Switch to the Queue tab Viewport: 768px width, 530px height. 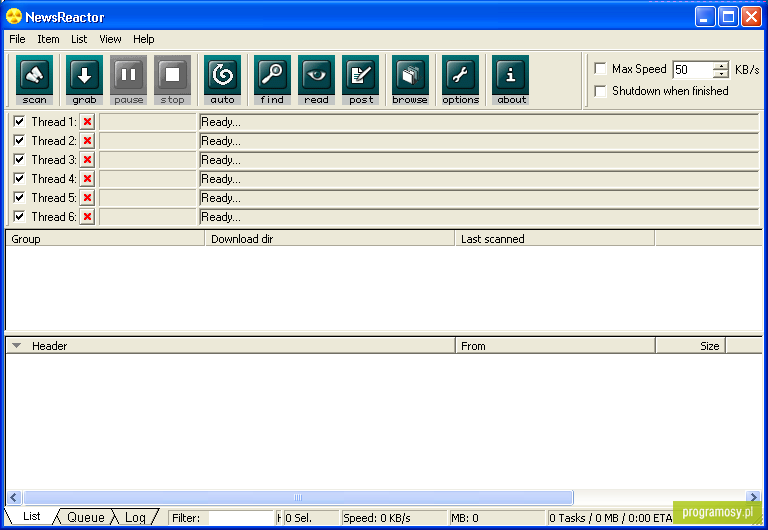[86, 517]
